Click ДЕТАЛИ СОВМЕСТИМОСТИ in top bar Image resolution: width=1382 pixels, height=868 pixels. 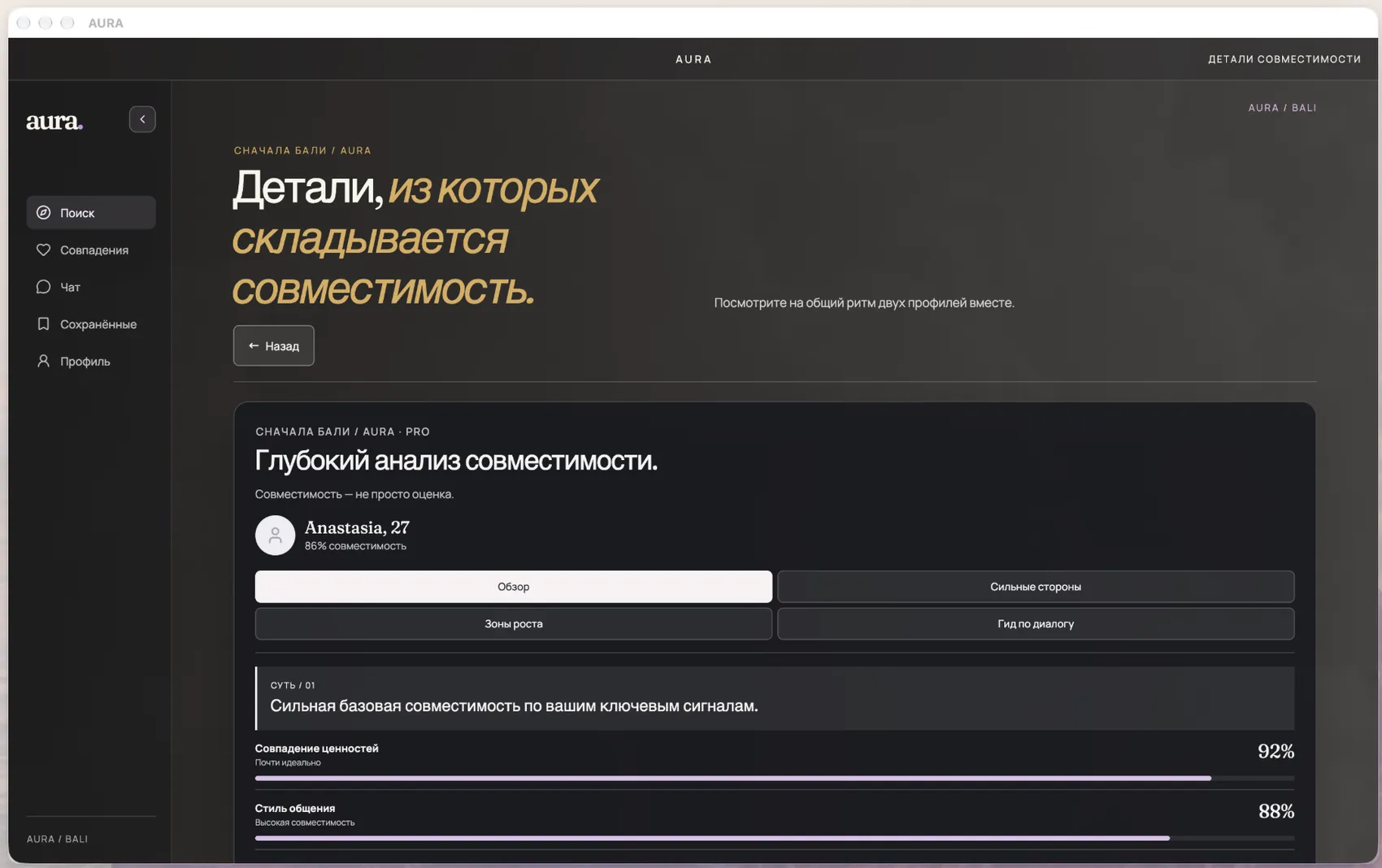(x=1284, y=59)
